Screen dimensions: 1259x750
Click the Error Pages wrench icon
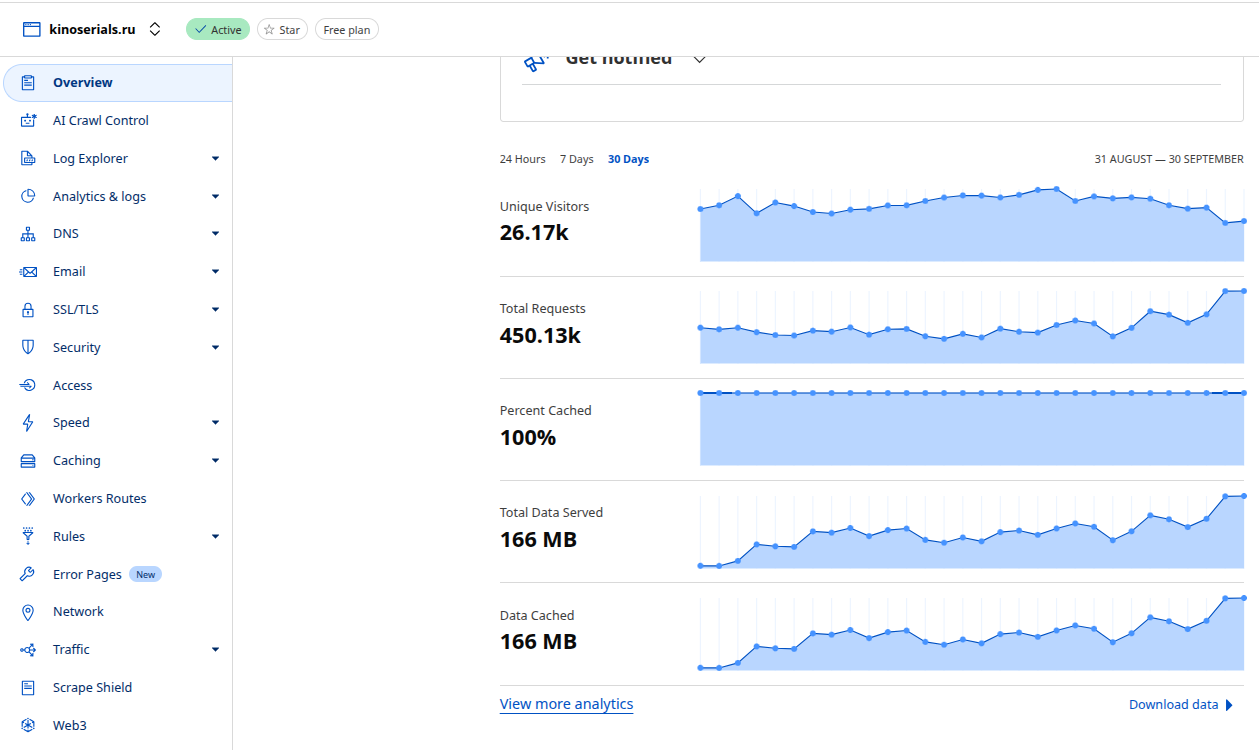click(x=28, y=574)
